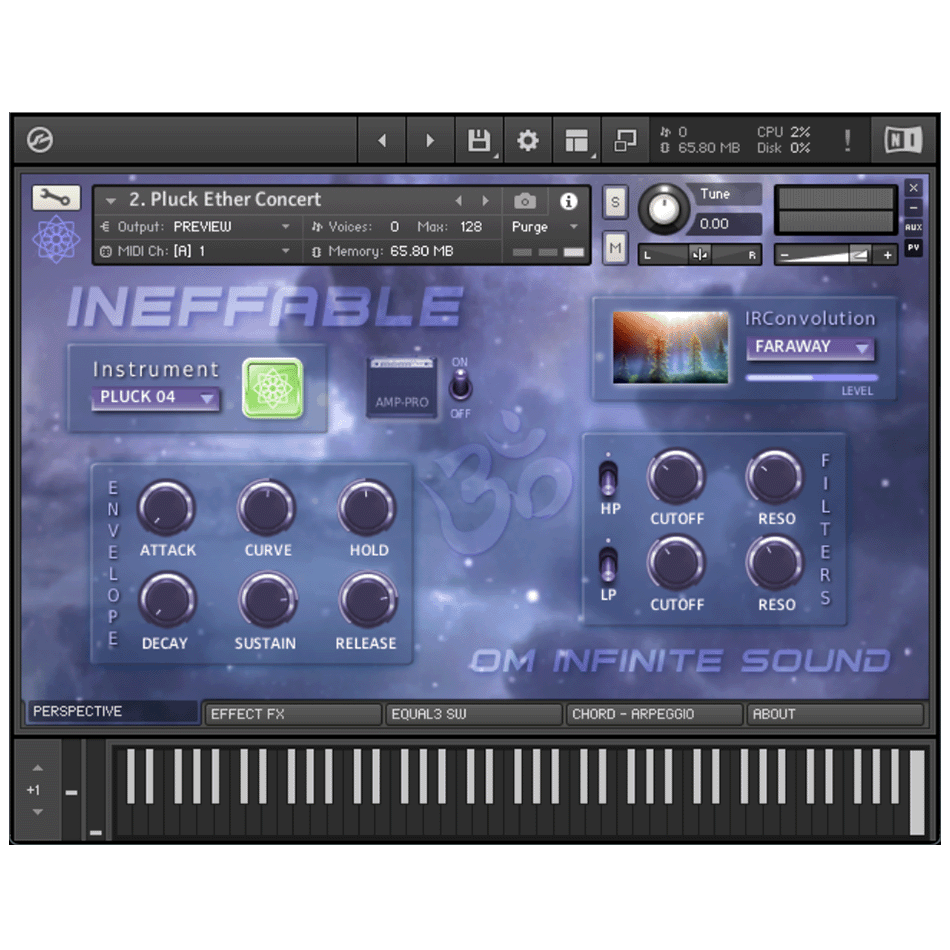This screenshot has width=950, height=950.
Task: Click the mandala flower logo under the wrench
Action: coord(56,239)
